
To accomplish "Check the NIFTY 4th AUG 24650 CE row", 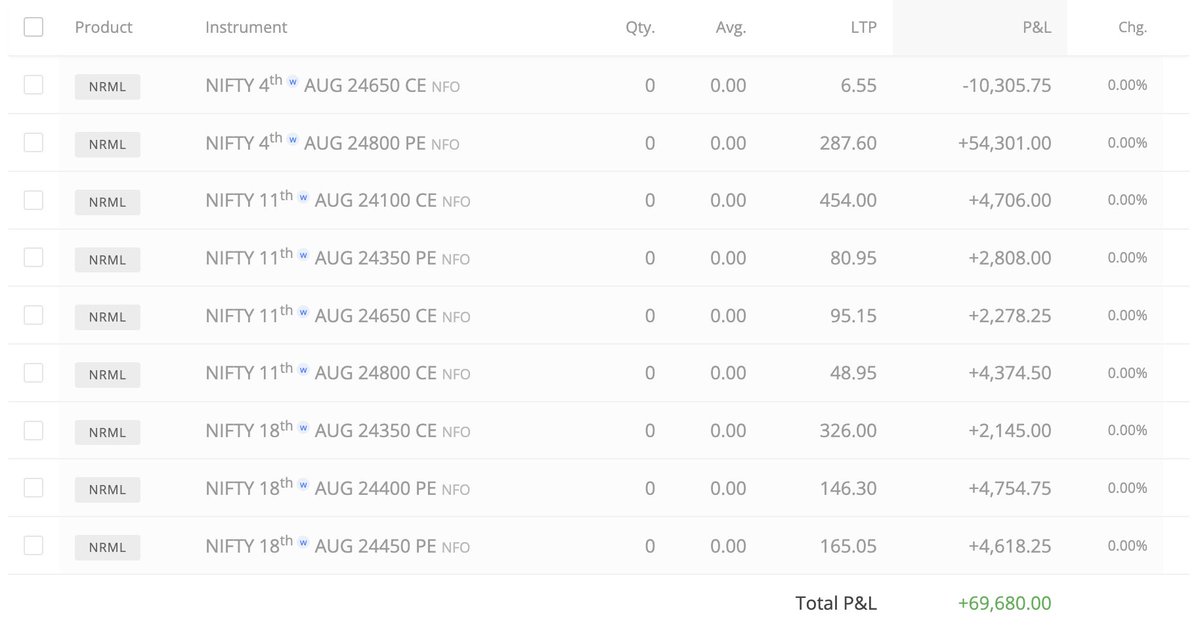I will [x=33, y=85].
